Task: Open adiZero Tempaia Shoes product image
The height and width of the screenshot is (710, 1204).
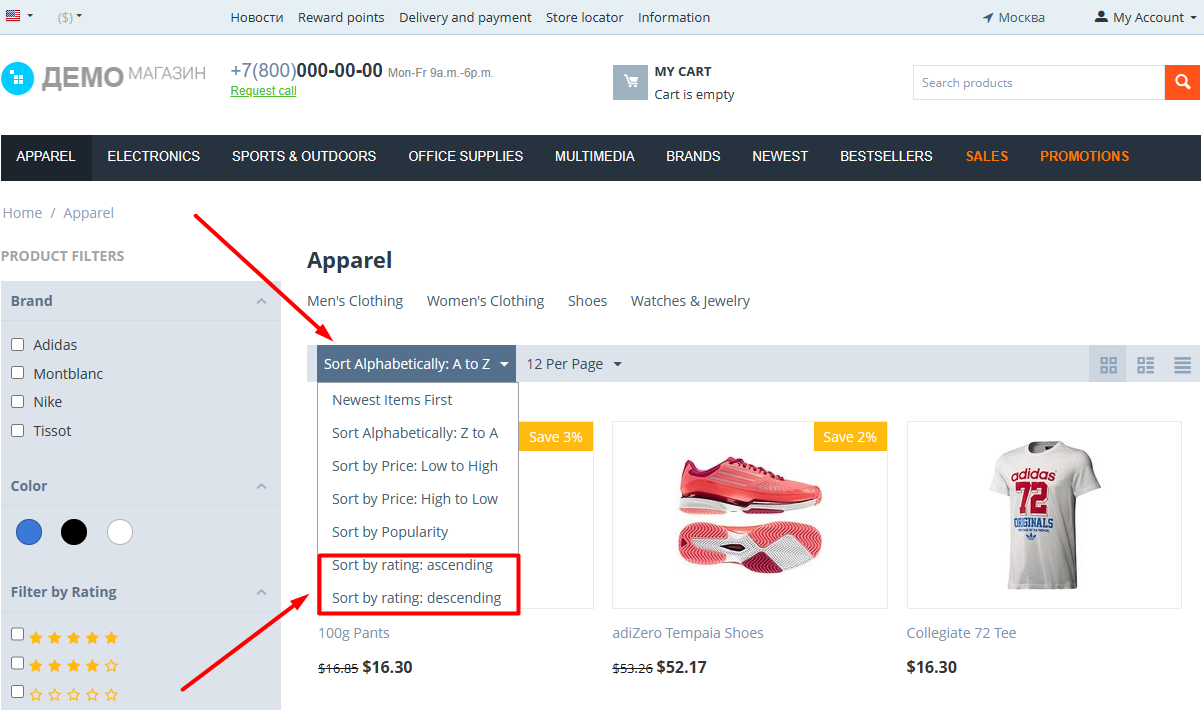Action: [x=750, y=515]
